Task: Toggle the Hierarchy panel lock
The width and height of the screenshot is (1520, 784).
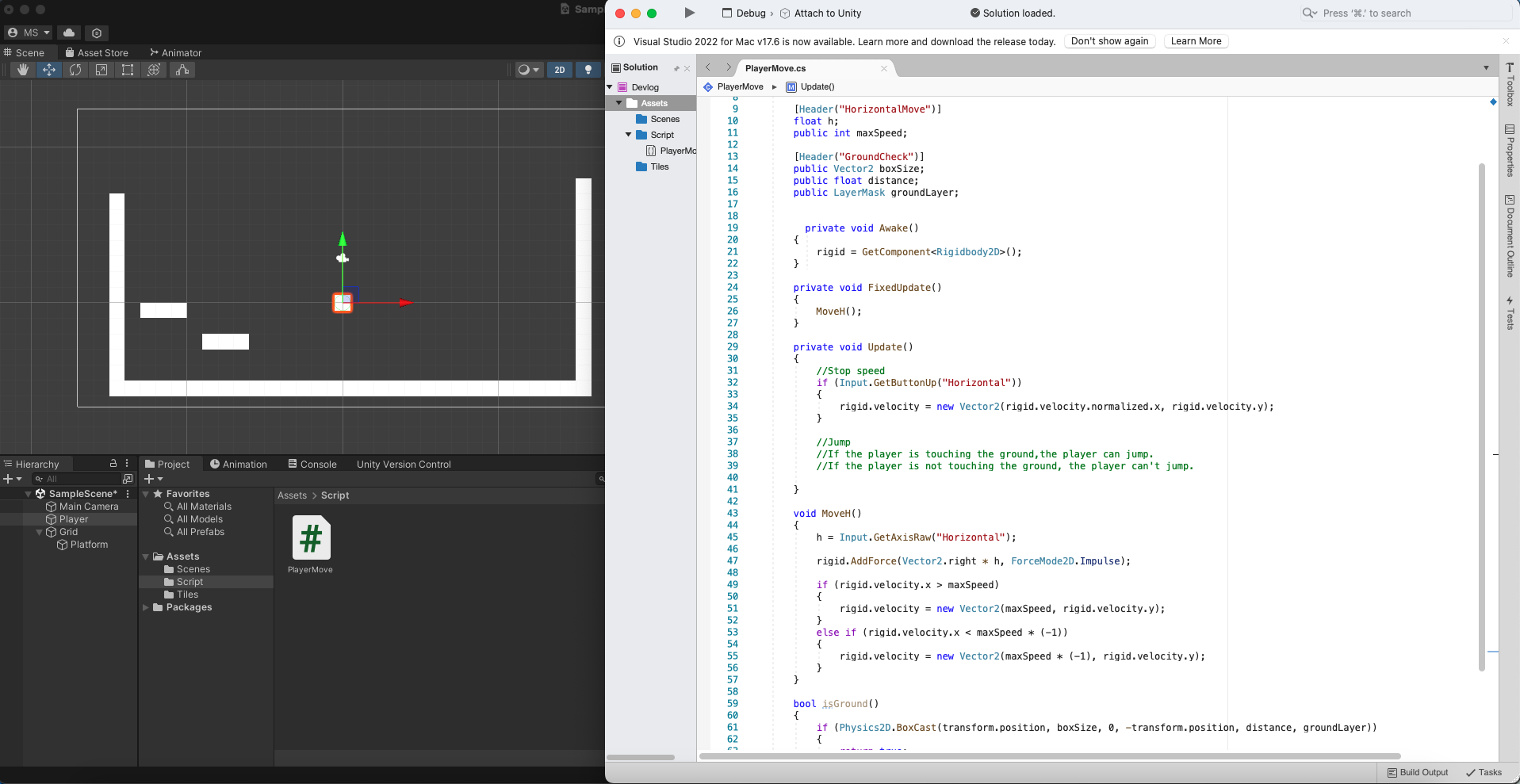Action: [113, 464]
